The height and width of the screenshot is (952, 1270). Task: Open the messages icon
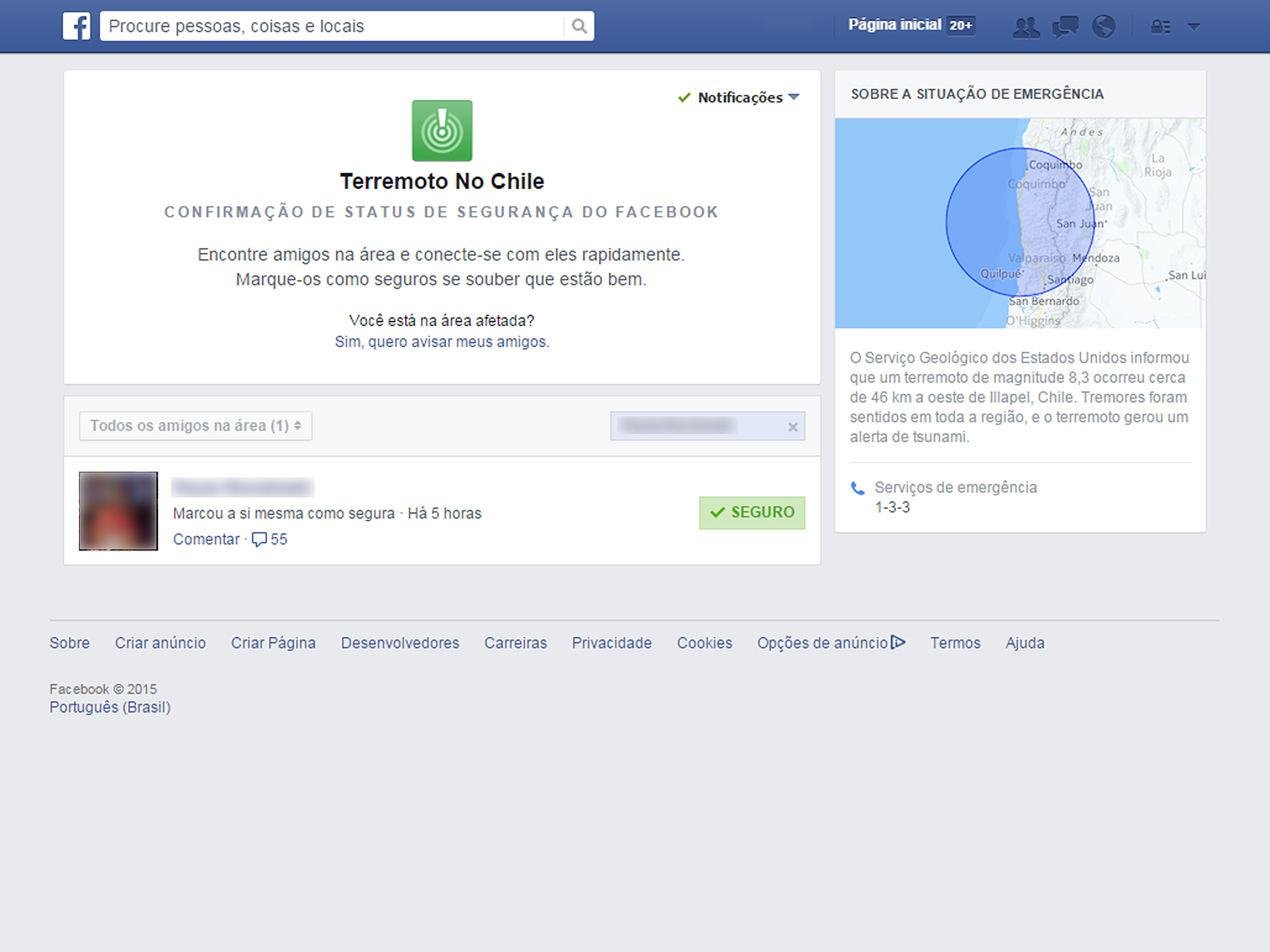1065,26
